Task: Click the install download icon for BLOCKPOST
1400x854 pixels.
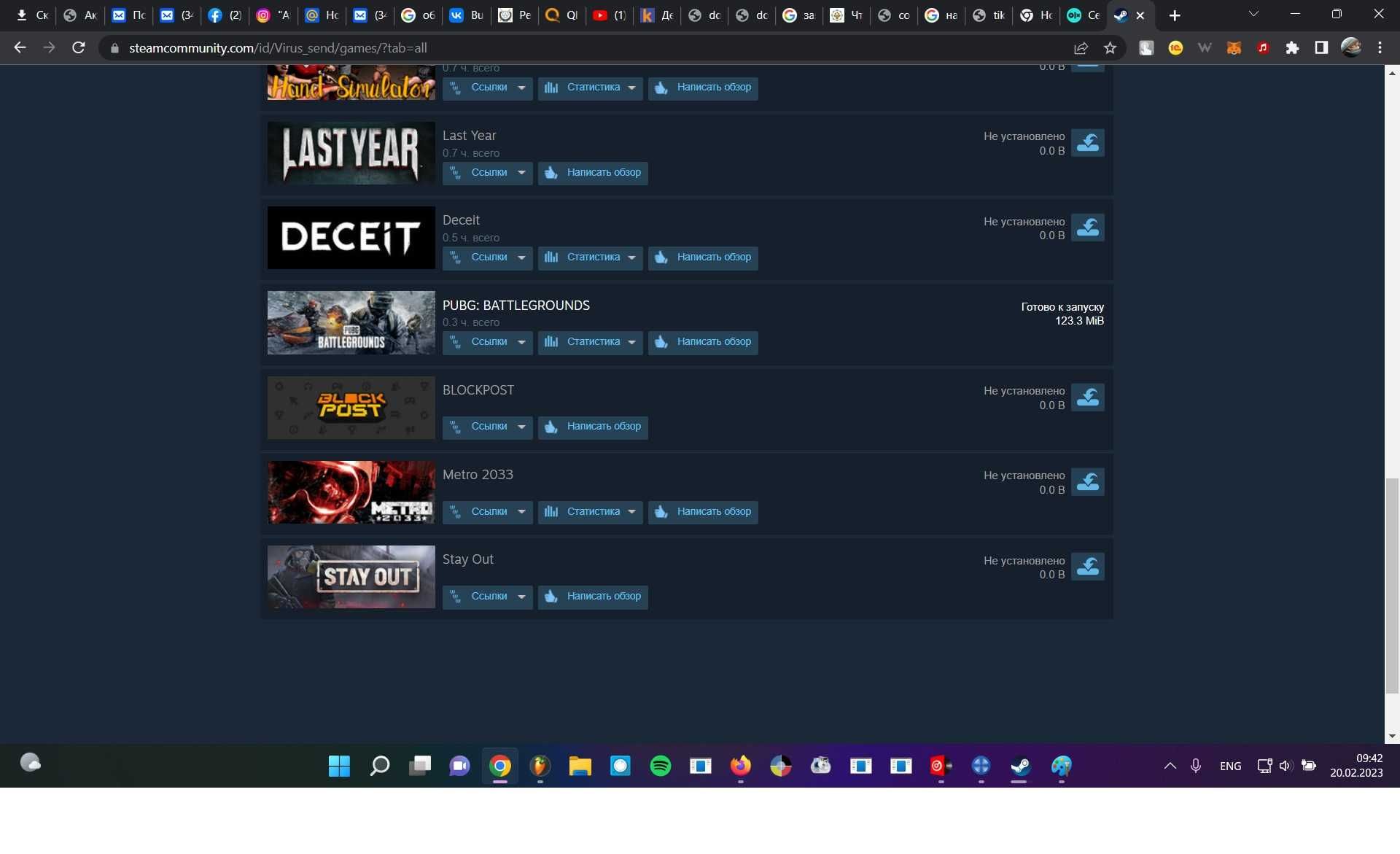Action: click(1087, 397)
